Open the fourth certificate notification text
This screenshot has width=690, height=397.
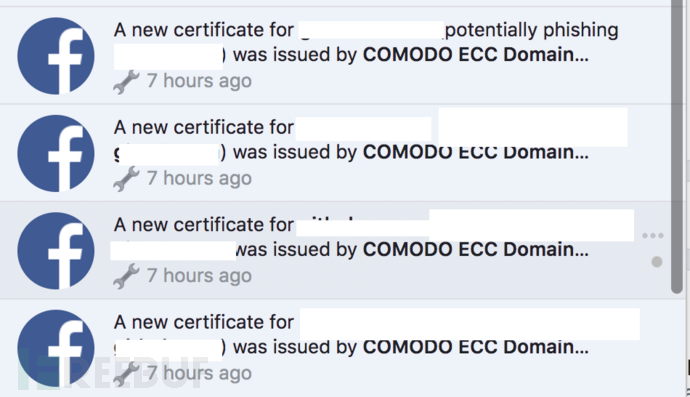click(x=351, y=334)
